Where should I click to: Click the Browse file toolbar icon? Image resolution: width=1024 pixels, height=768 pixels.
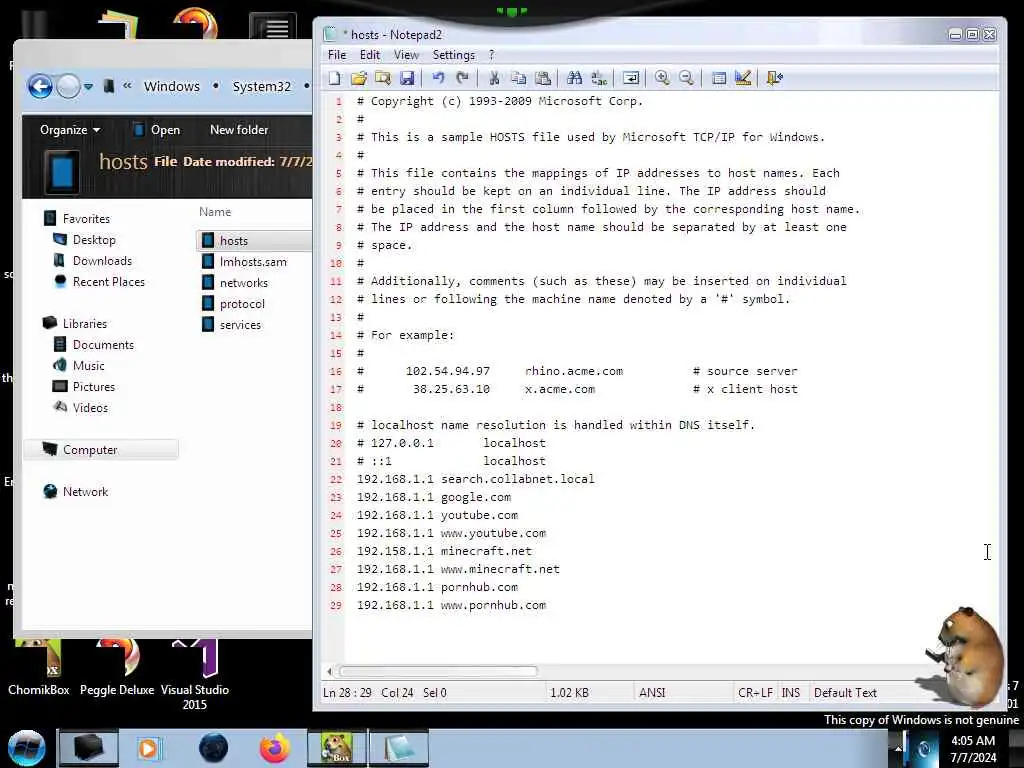tap(383, 78)
